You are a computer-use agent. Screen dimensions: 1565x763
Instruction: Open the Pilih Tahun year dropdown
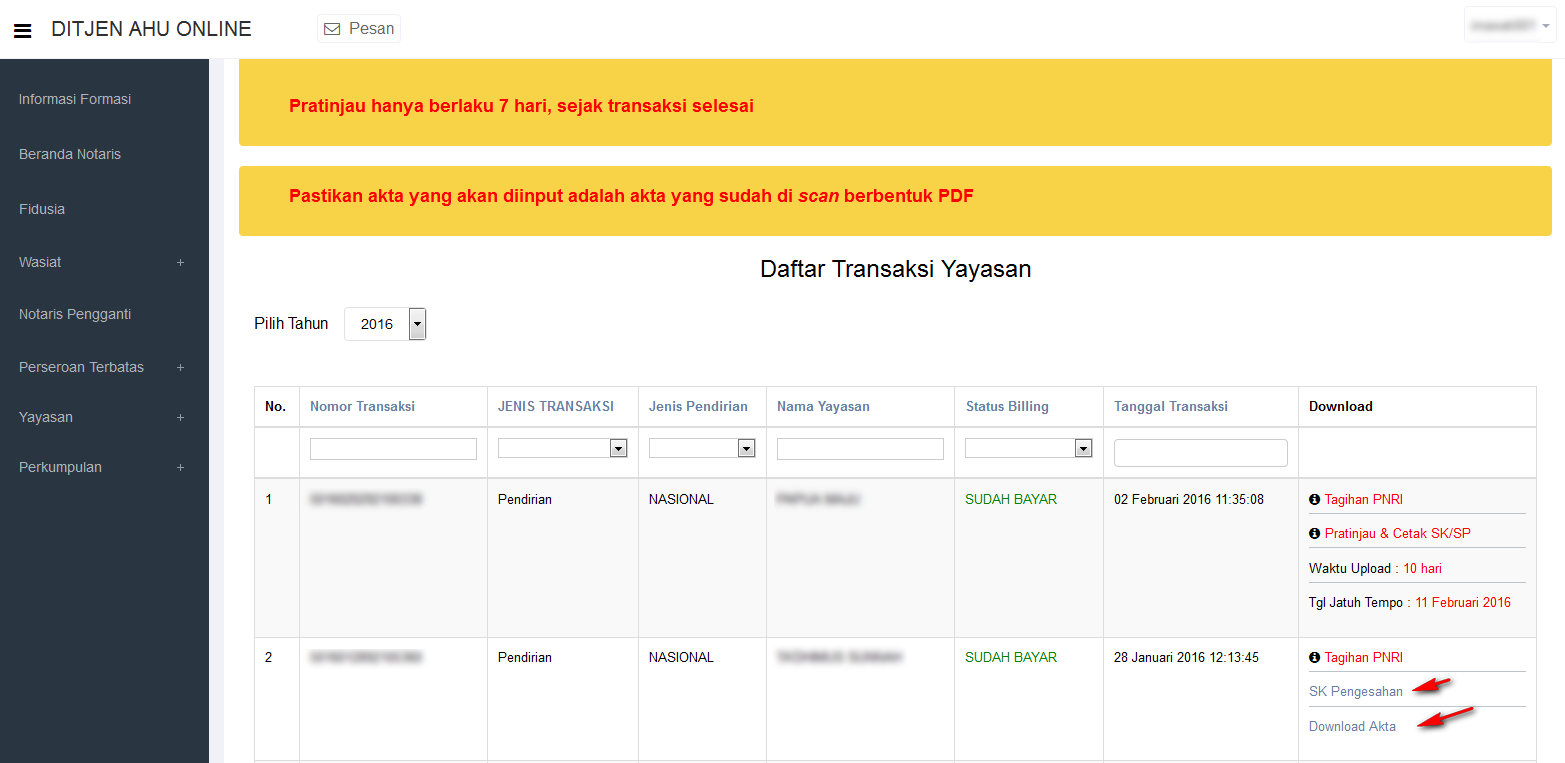coord(385,324)
